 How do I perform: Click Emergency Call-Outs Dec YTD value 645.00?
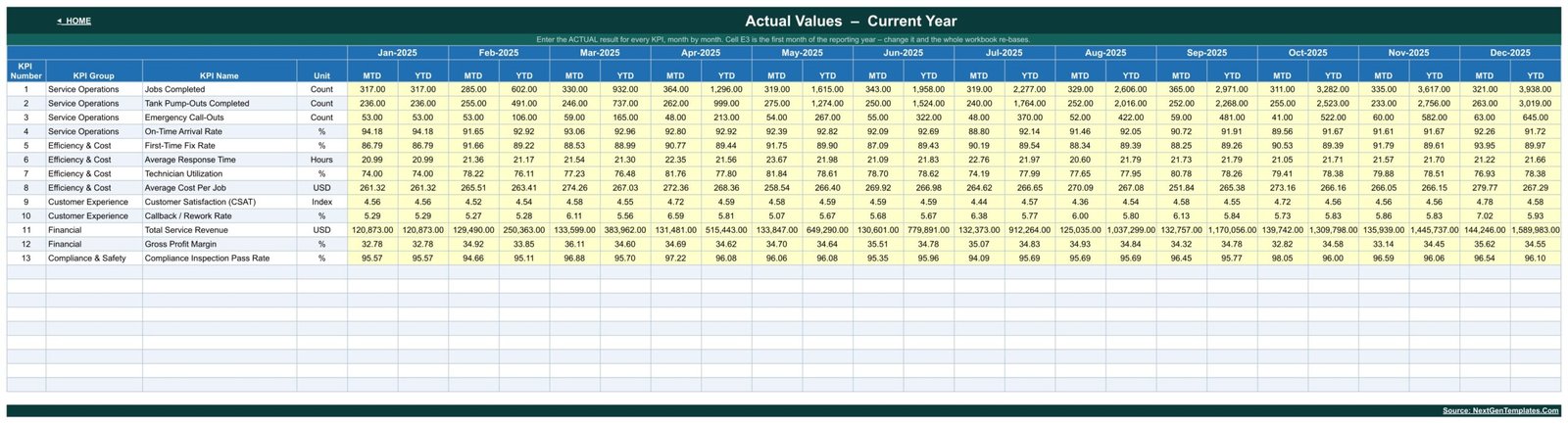pyautogui.click(x=1536, y=118)
